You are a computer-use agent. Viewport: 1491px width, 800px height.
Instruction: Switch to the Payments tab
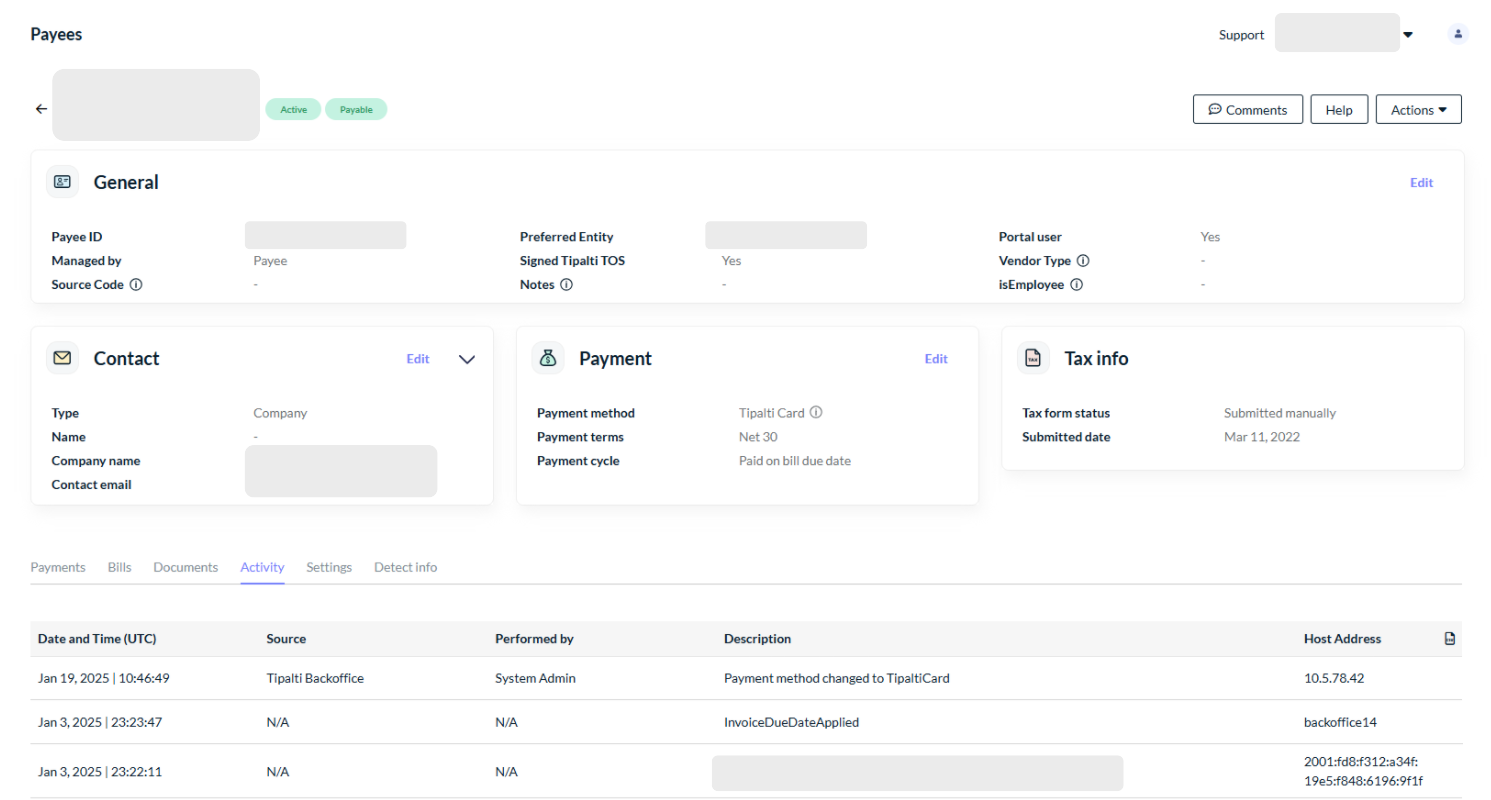point(58,567)
